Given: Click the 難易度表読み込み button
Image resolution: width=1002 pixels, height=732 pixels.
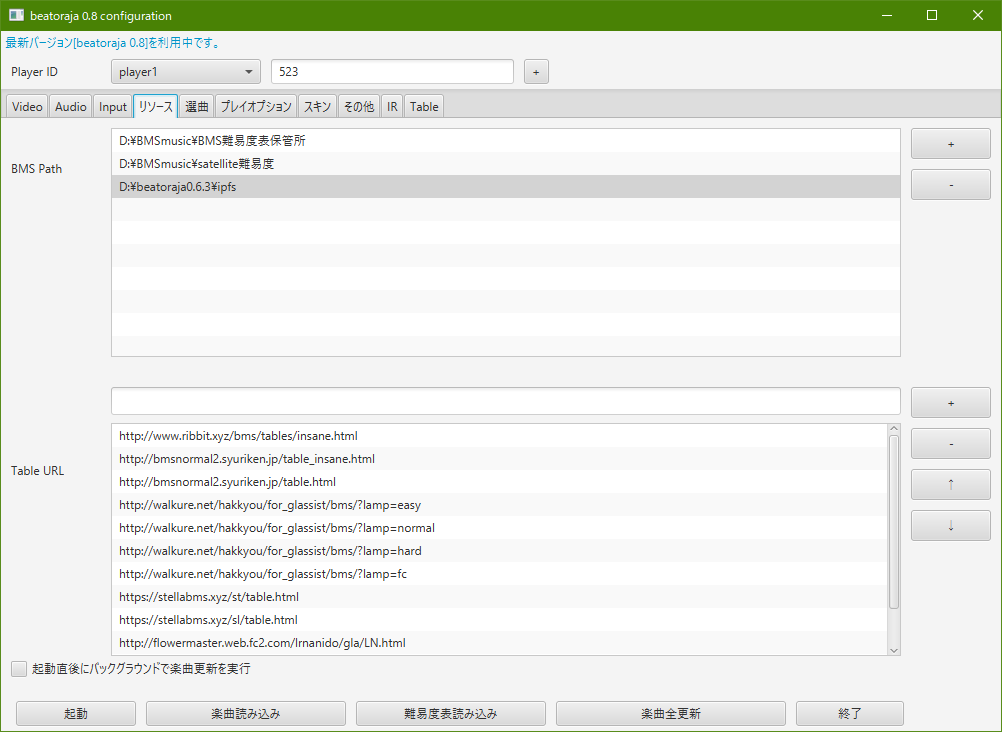Looking at the screenshot, I should 451,713.
